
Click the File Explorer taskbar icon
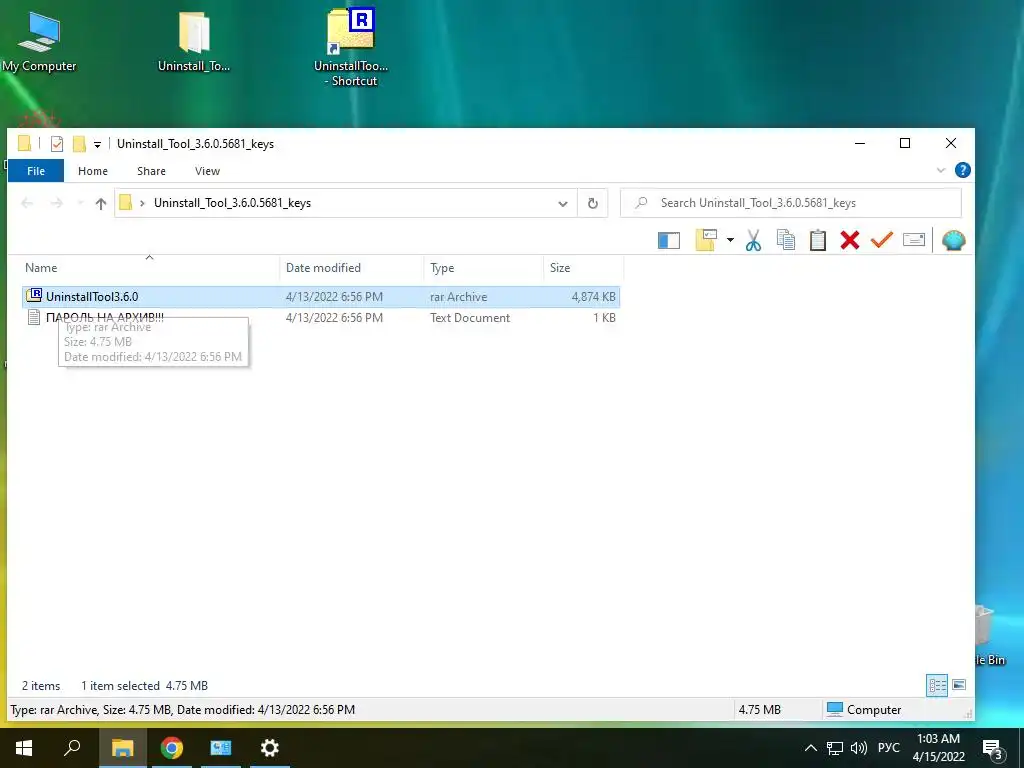point(122,748)
